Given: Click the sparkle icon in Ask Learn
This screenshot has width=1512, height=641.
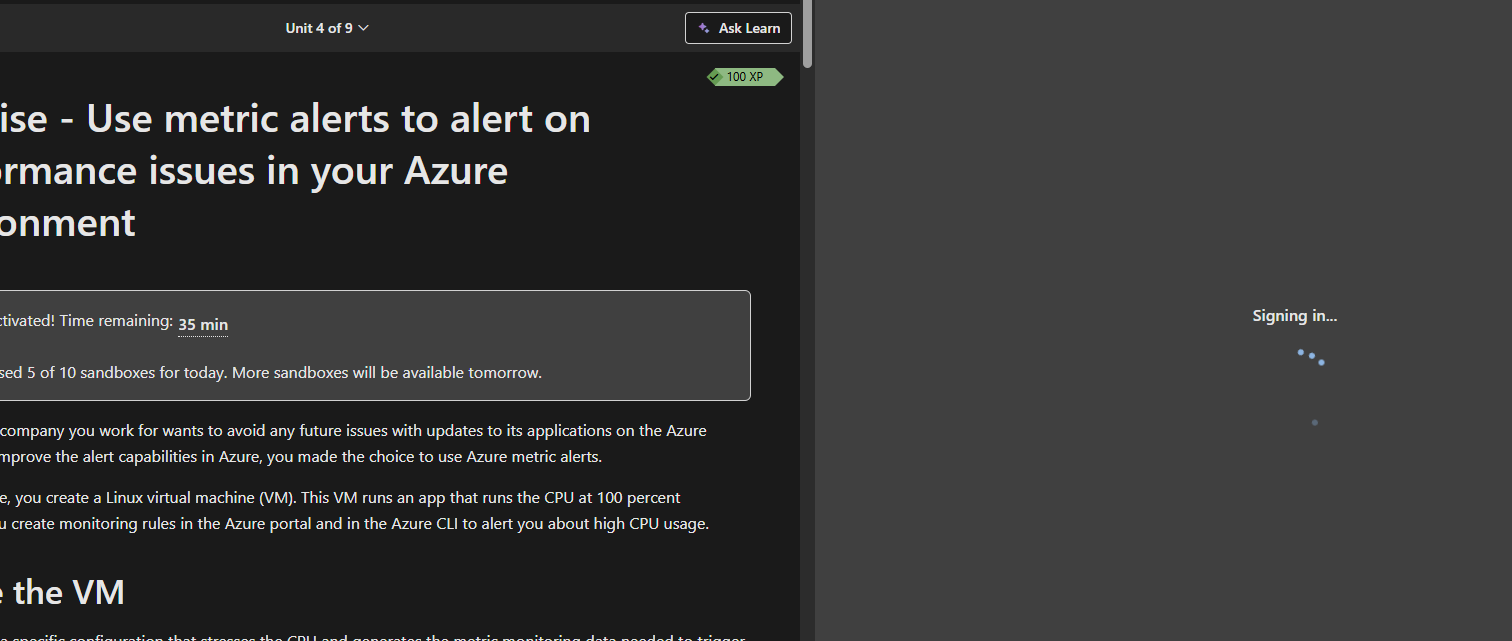Looking at the screenshot, I should pos(704,28).
